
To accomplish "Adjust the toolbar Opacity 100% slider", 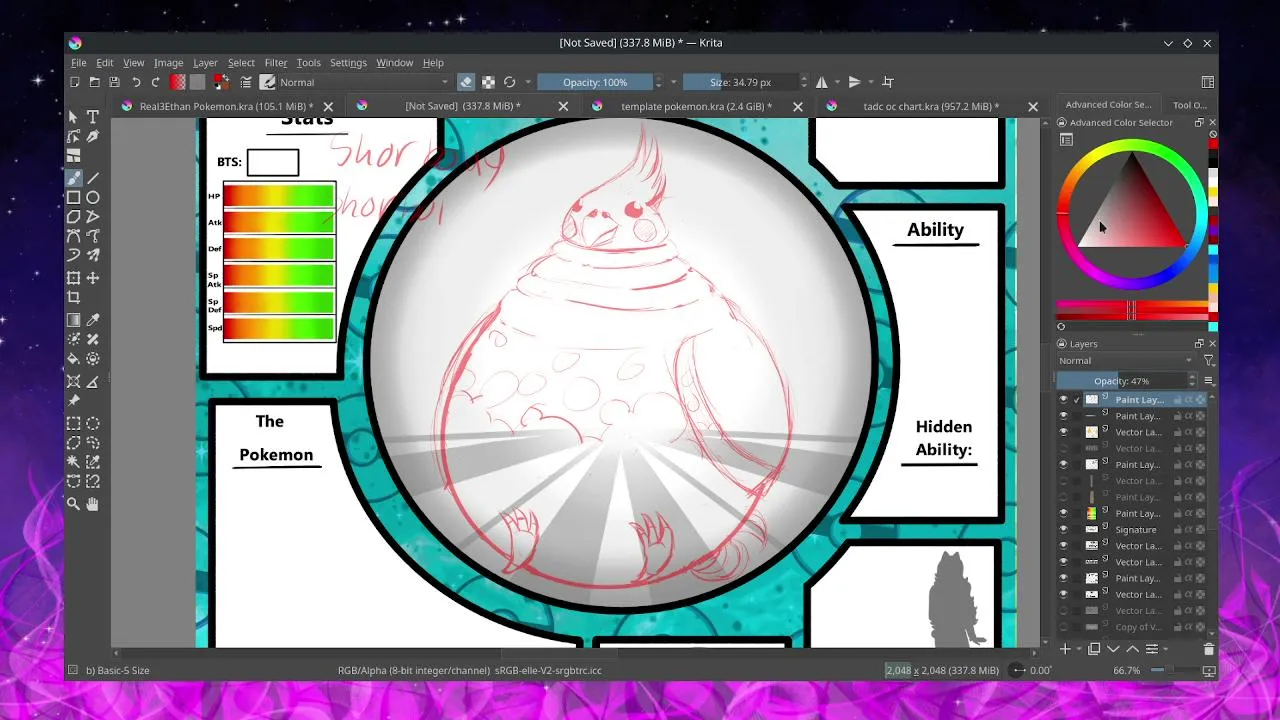I will (x=595, y=82).
